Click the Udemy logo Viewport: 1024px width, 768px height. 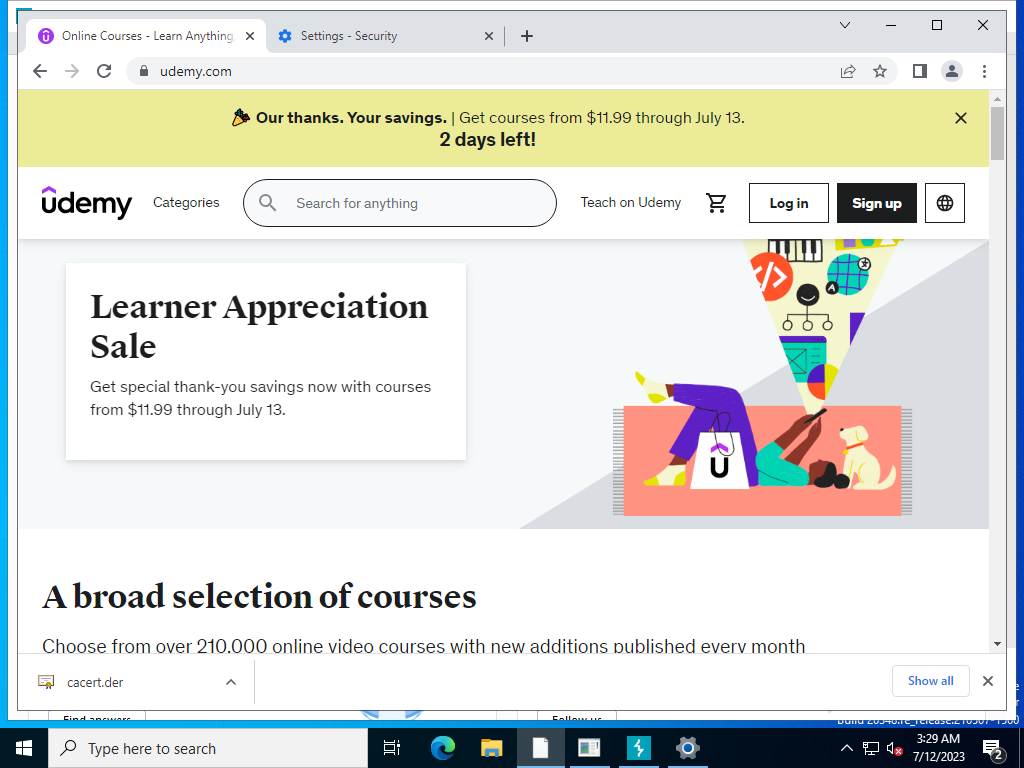[x=86, y=202]
